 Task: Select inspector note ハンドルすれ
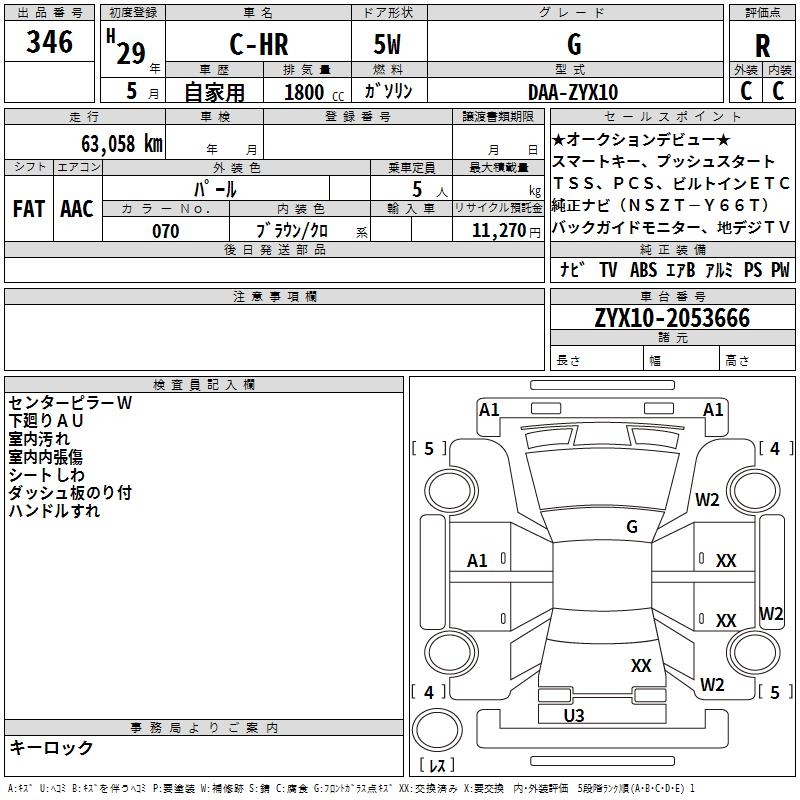(54, 510)
